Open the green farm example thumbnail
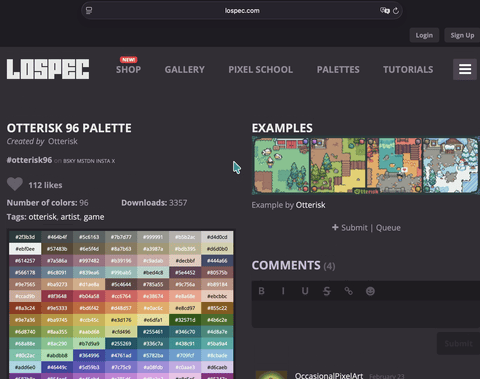This screenshot has width=480, height=379. pos(282,165)
